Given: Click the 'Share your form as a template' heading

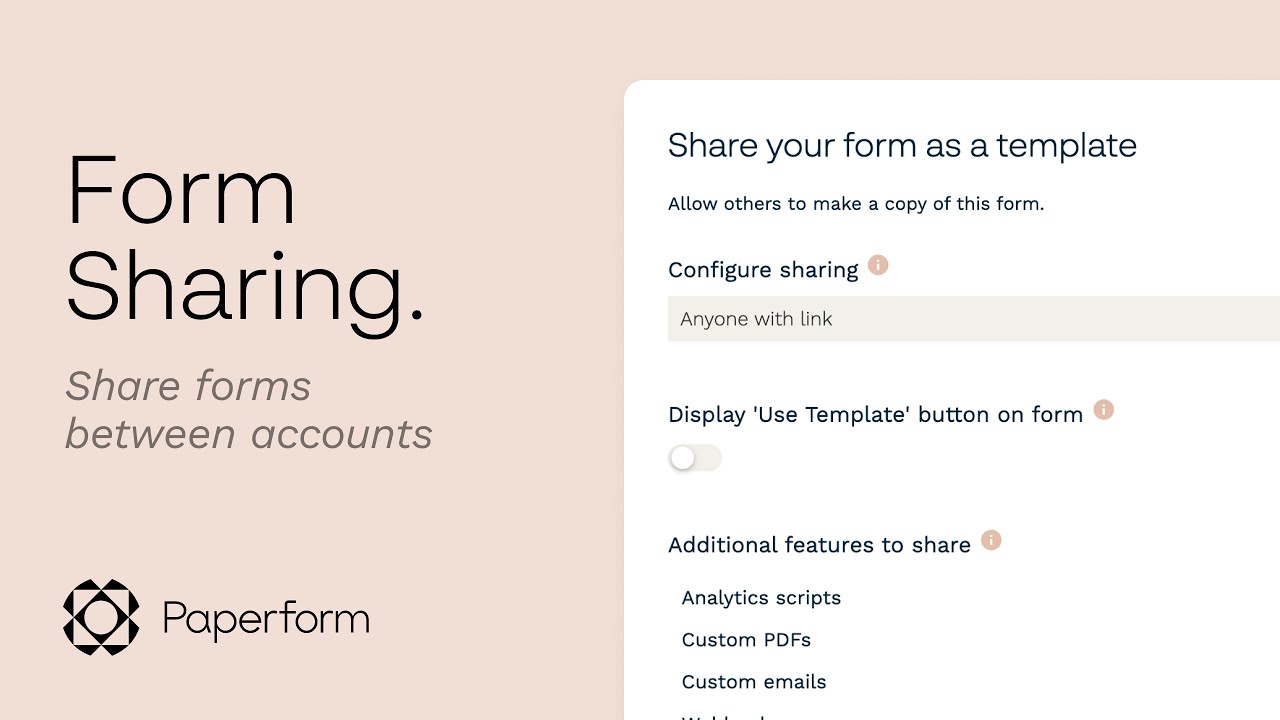Looking at the screenshot, I should 902,146.
